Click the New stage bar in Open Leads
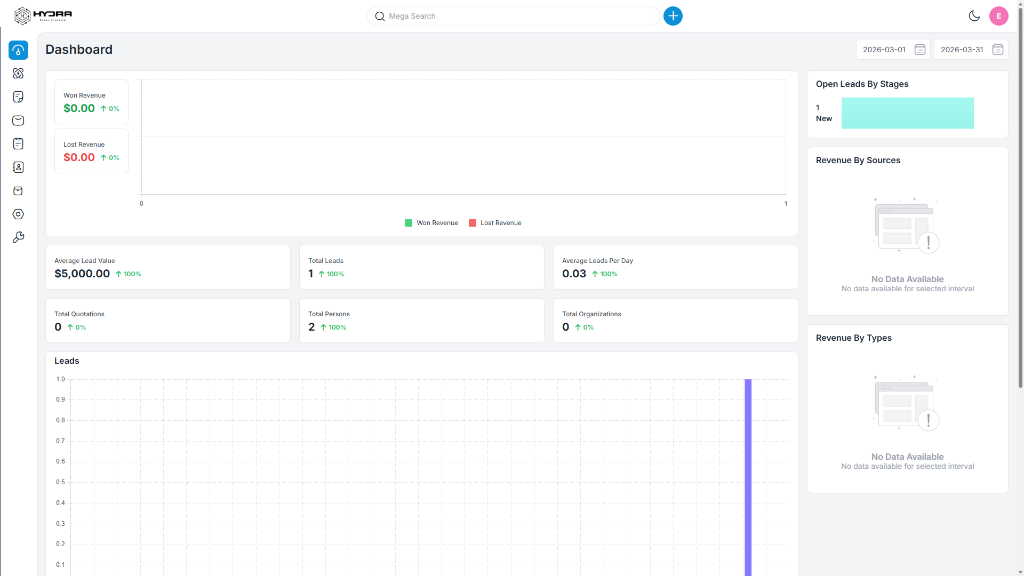Screen dimensions: 1024x576 click(x=907, y=113)
